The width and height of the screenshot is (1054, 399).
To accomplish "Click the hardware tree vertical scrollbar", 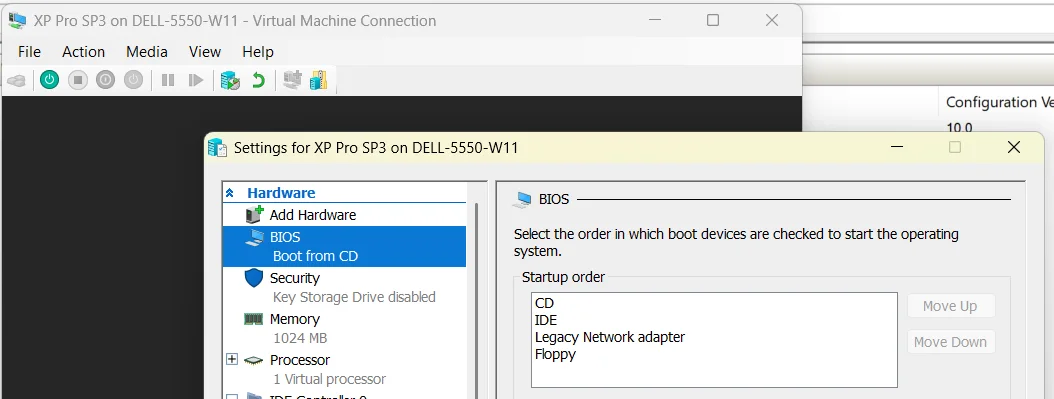I will [477, 301].
